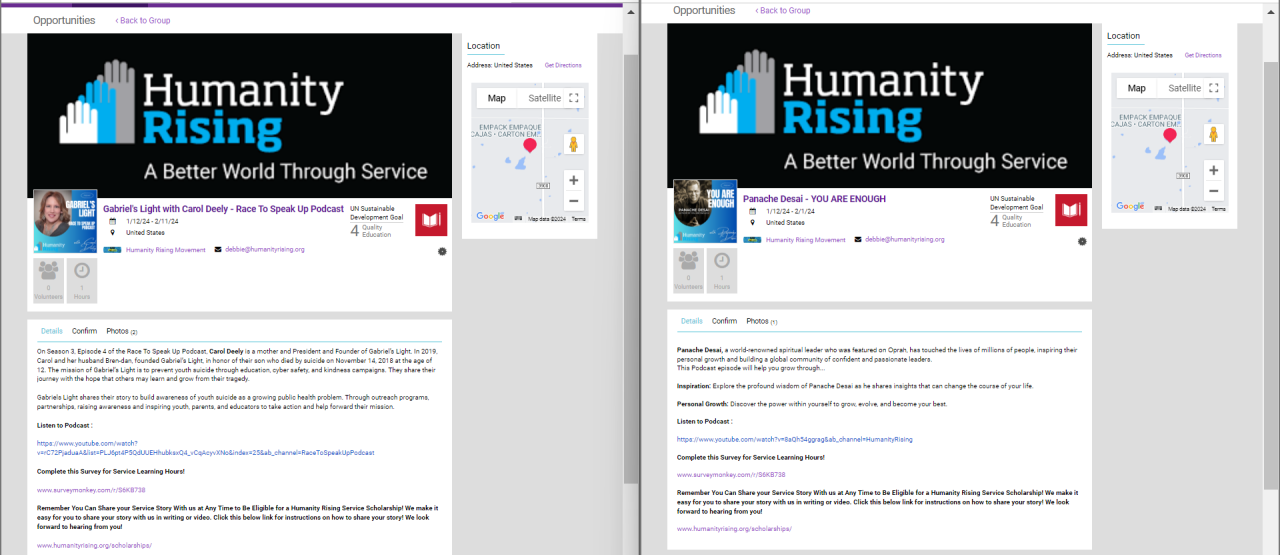Click the red Quality Education book icon, left window
Image resolution: width=1280 pixels, height=555 pixels.
click(431, 219)
